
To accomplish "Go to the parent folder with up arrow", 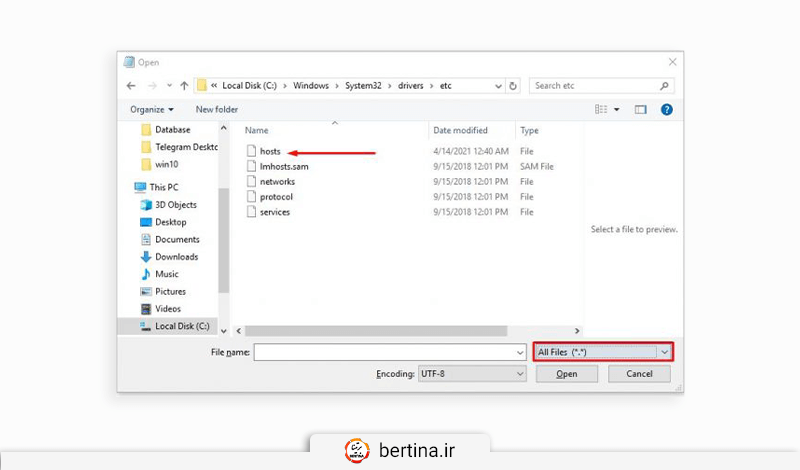I will coord(184,86).
